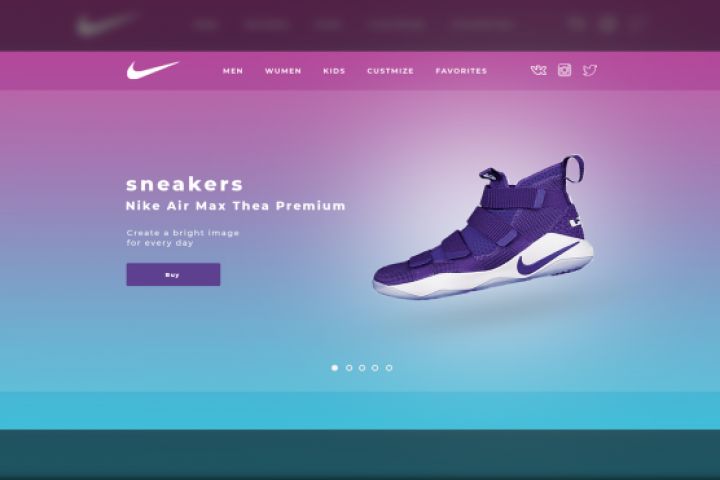Open the Twitter bird icon
Screen dimensions: 720x480
590,70
